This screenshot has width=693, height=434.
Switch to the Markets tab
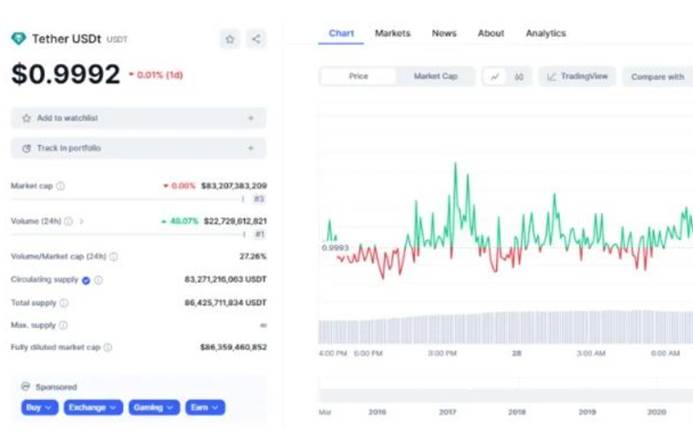tap(392, 33)
